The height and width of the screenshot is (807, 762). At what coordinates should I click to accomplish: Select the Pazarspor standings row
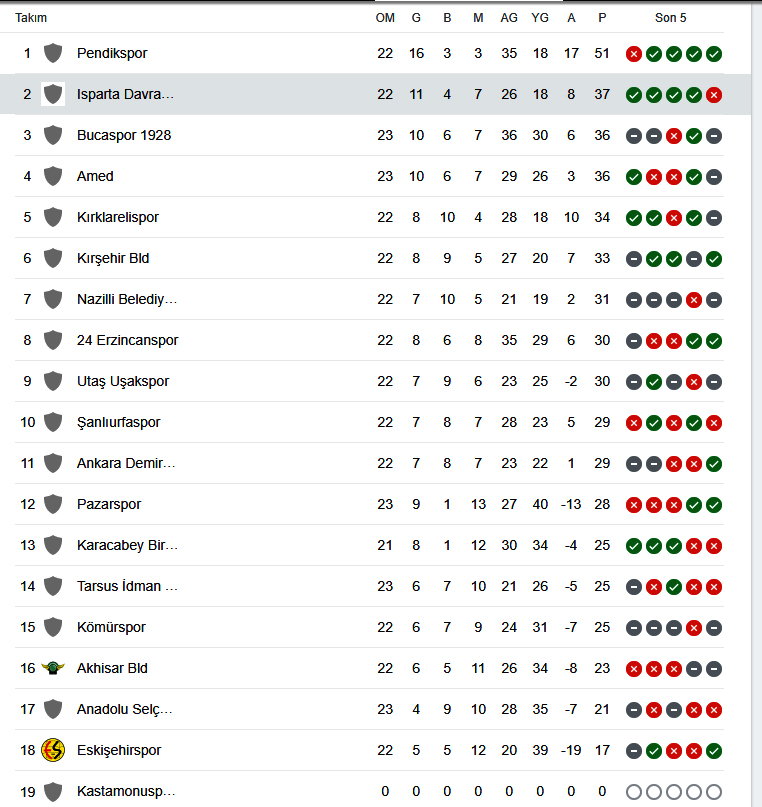pyautogui.click(x=369, y=504)
